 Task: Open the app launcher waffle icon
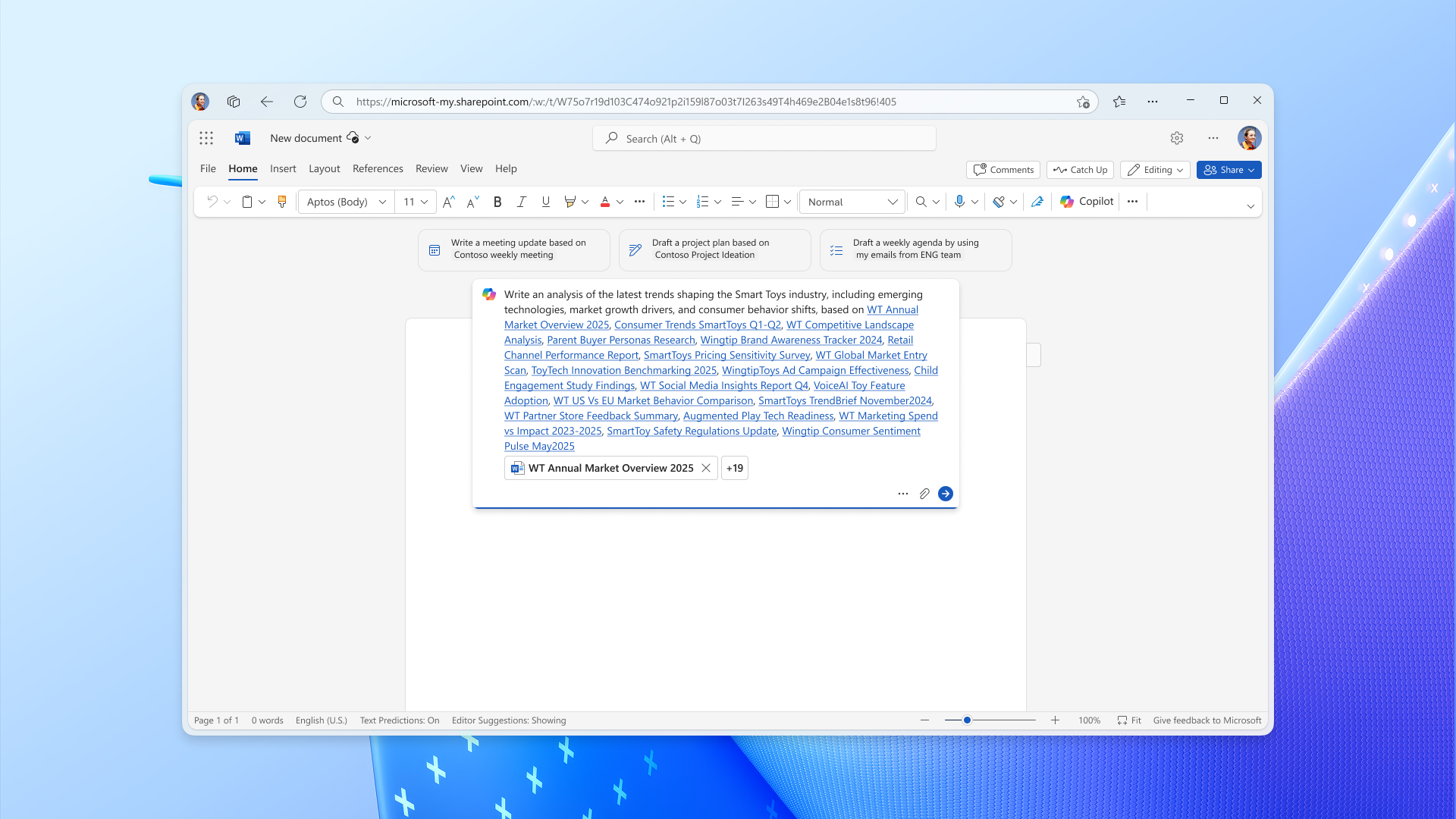[x=206, y=138]
